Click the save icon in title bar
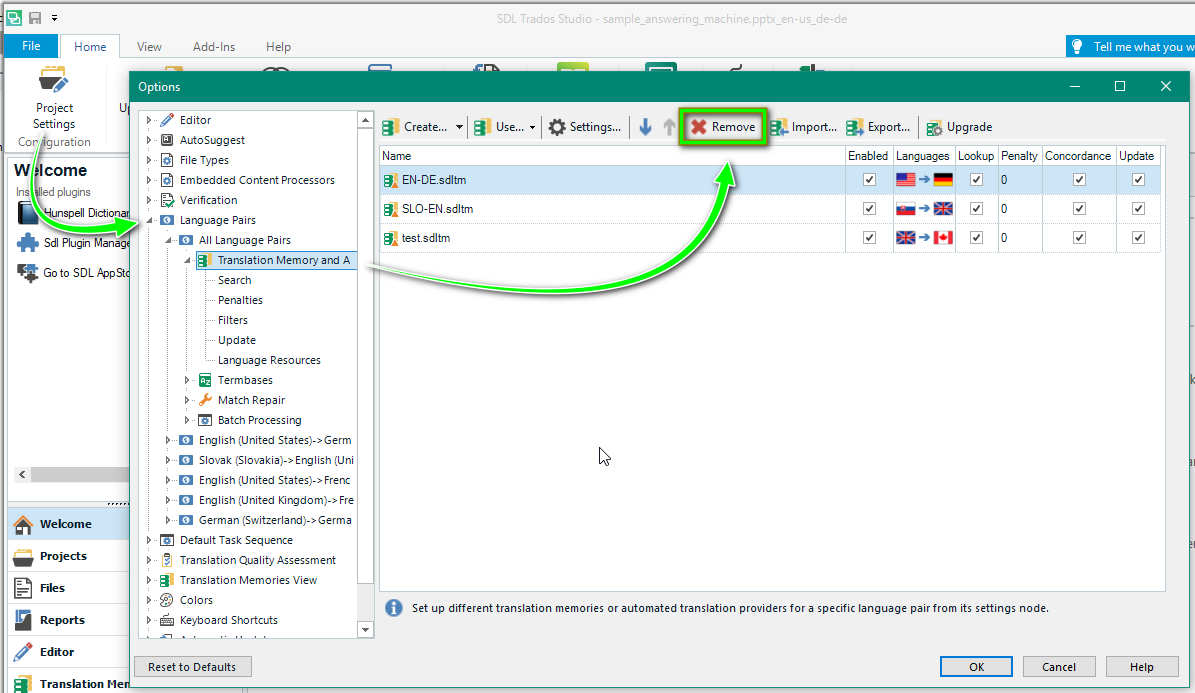 35,18
